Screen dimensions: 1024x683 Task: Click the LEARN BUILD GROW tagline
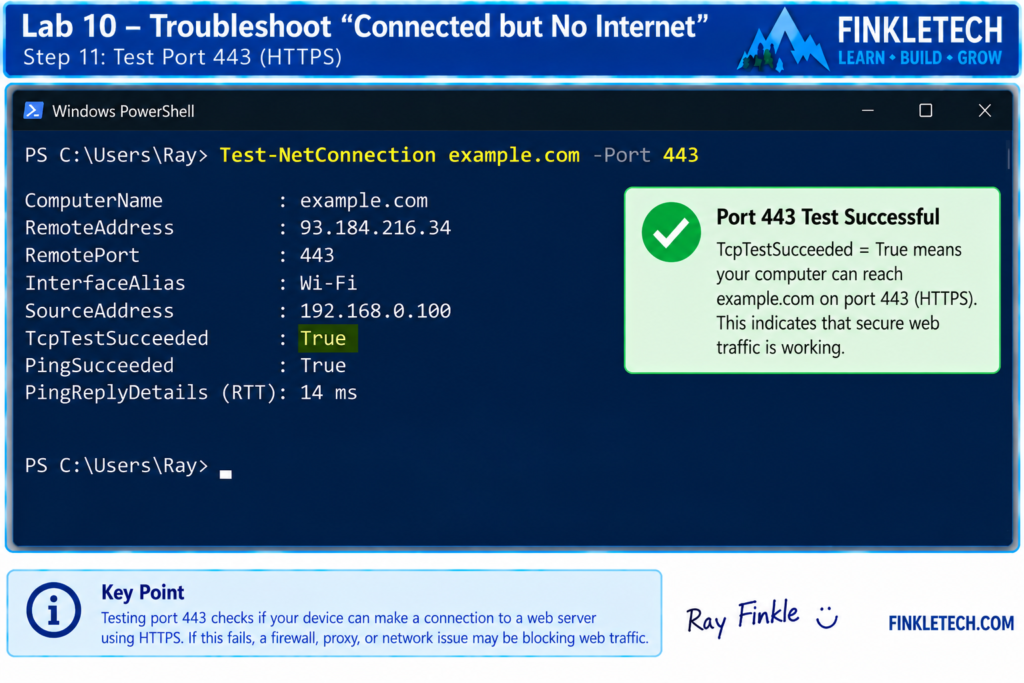920,58
